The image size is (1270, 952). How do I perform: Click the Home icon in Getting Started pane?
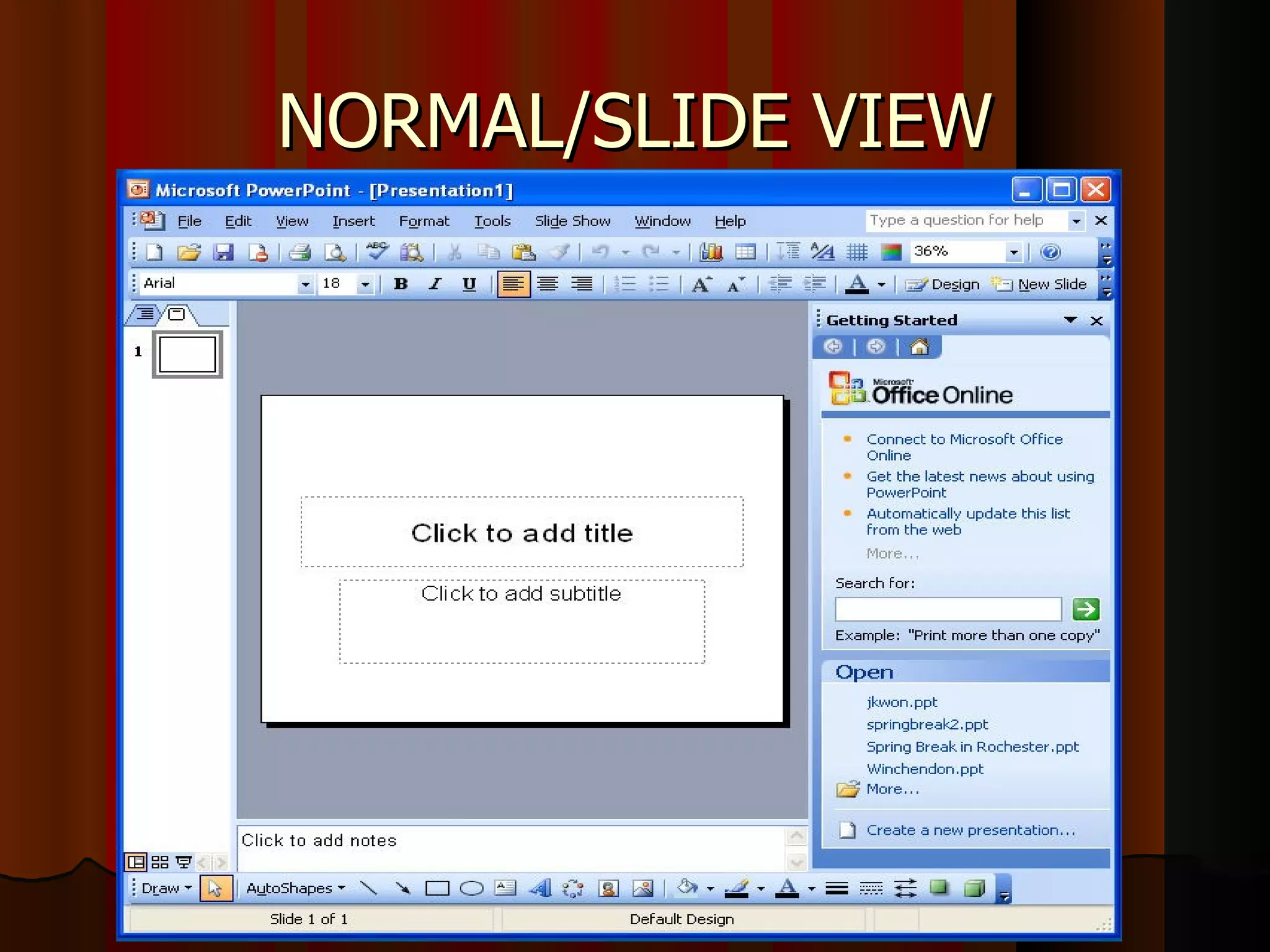[920, 346]
